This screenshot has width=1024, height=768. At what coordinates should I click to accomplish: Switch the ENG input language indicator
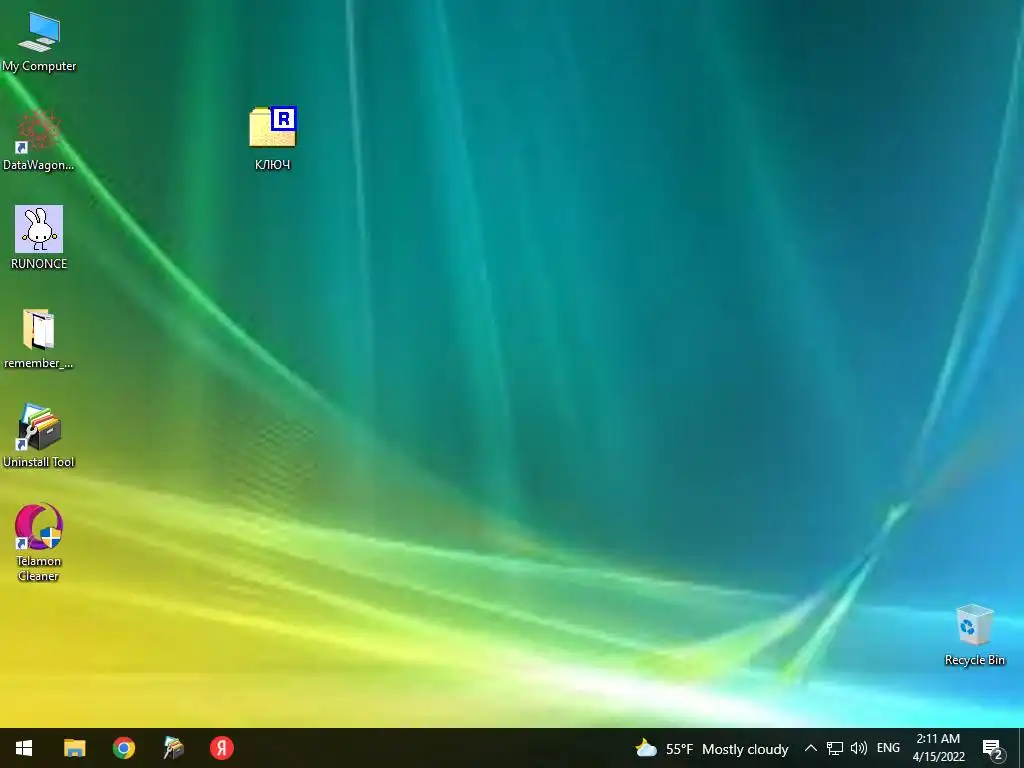pos(888,748)
